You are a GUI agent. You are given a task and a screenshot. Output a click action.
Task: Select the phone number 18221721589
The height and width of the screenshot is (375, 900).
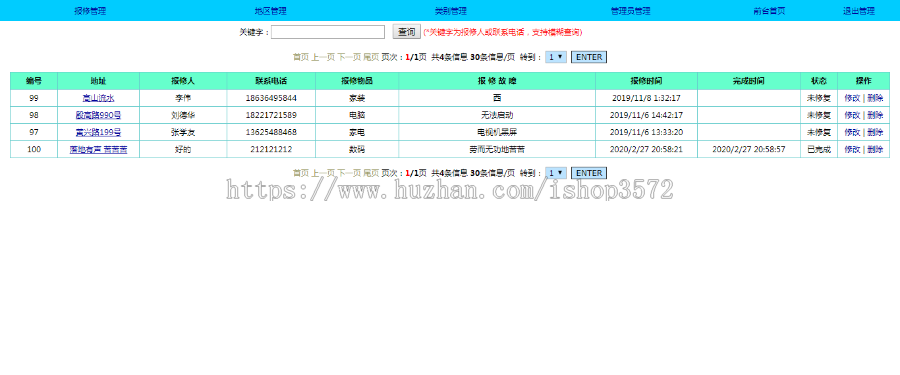click(x=271, y=115)
